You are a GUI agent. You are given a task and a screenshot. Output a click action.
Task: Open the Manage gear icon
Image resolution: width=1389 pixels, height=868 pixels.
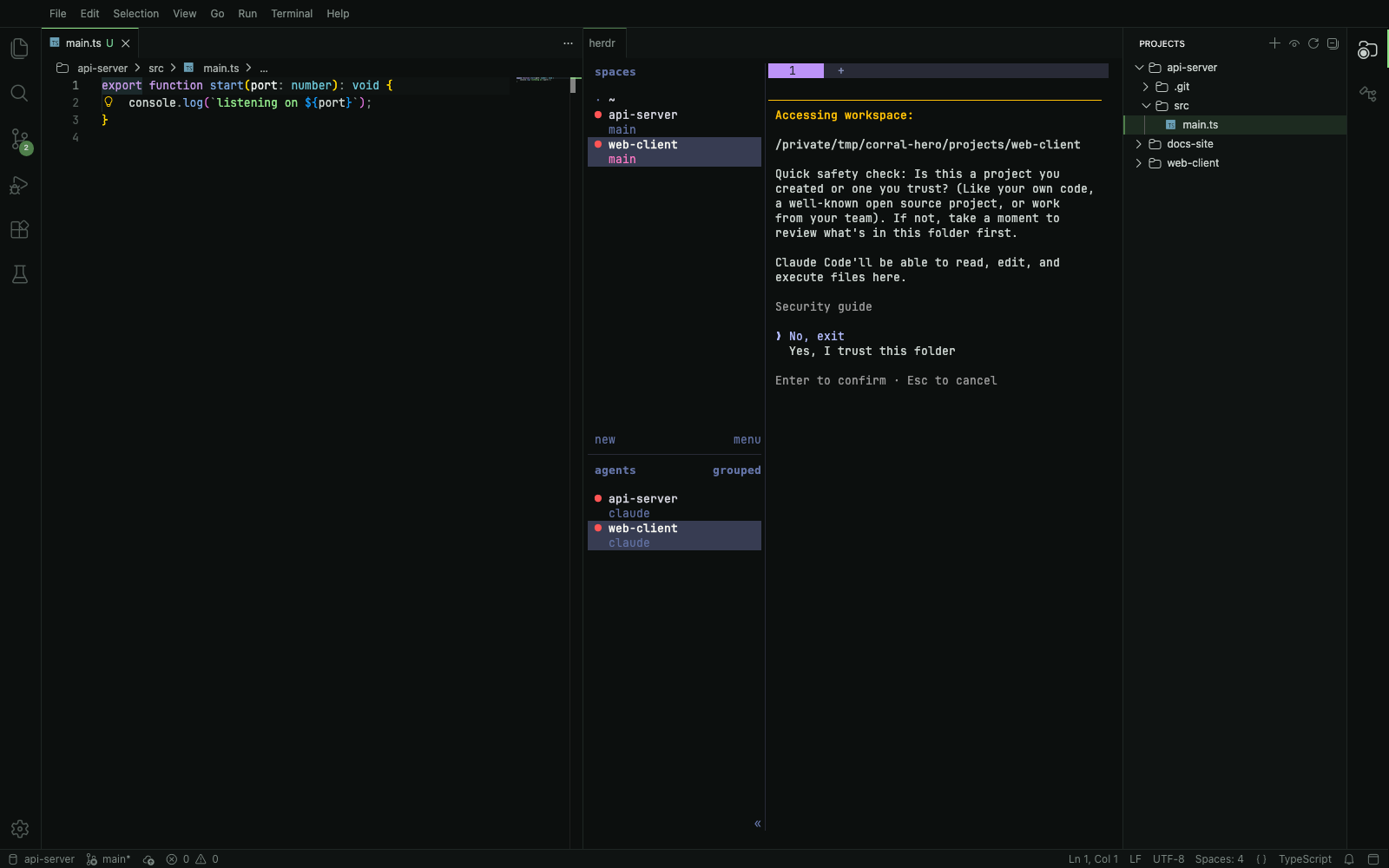click(x=20, y=829)
